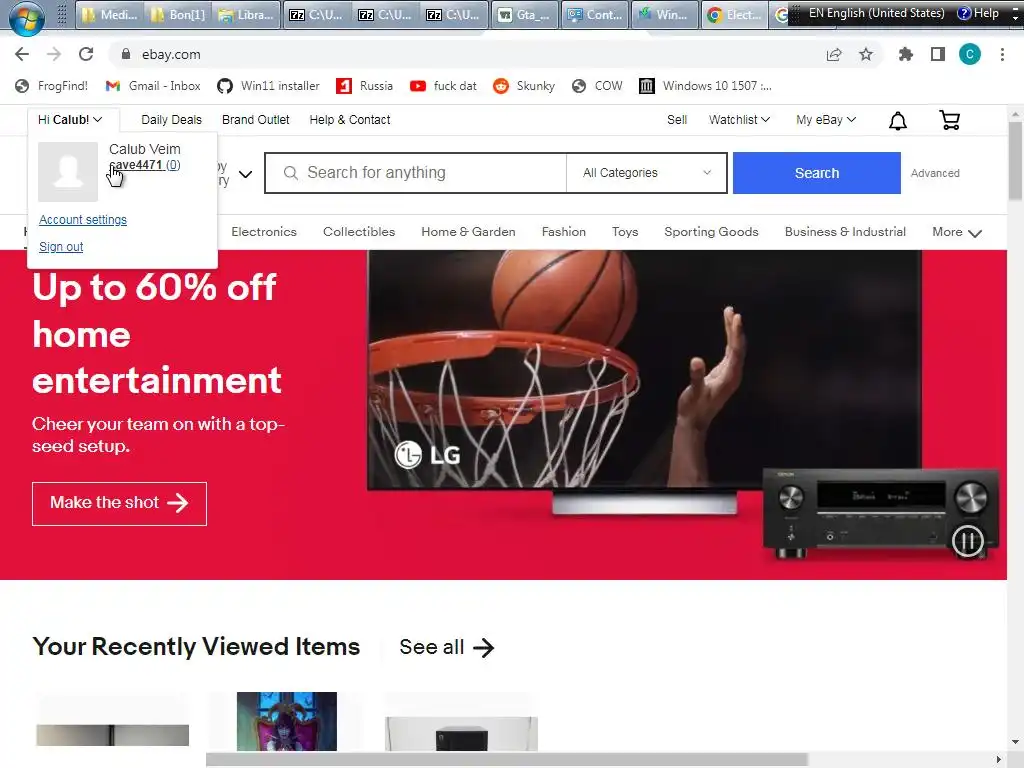Click the horizontal scrollbar at the bottom
This screenshot has height=768, width=1024.
(x=507, y=760)
